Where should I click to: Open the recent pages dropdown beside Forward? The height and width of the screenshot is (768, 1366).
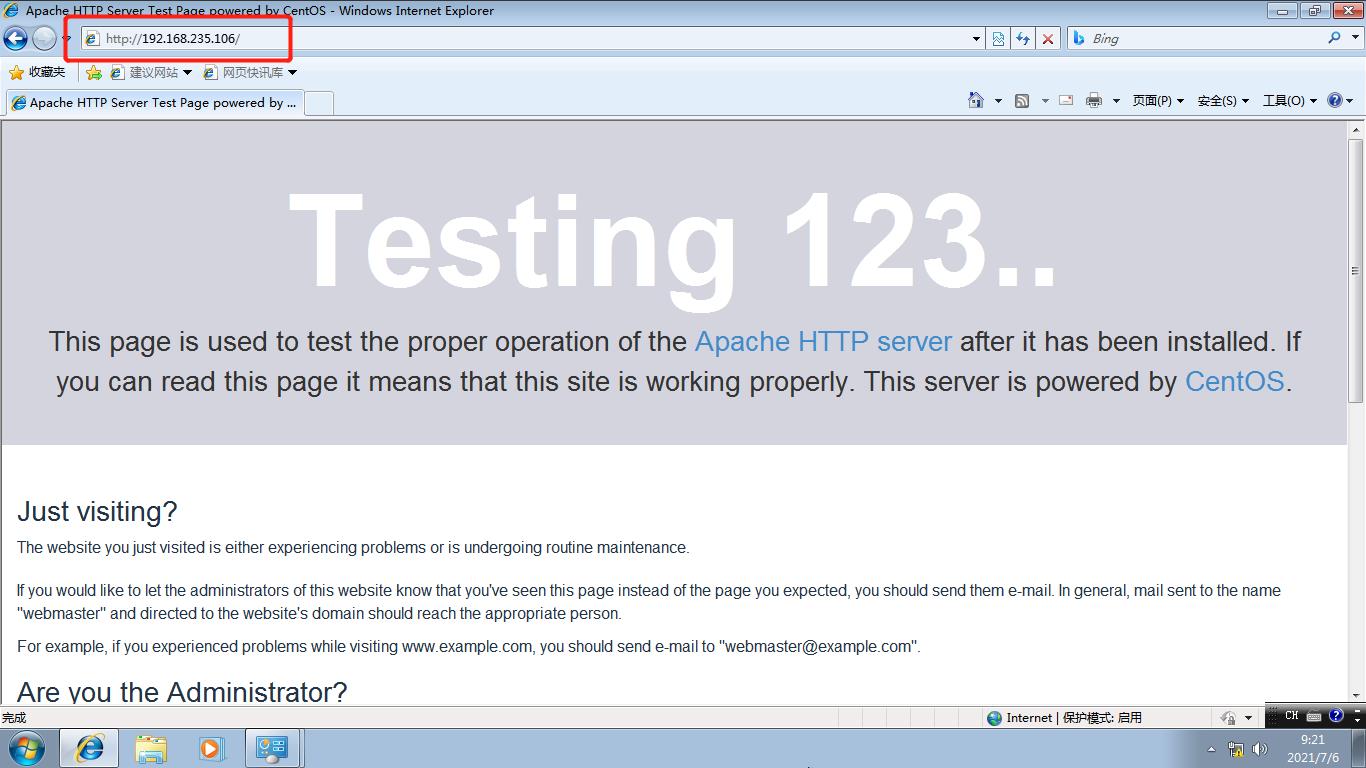(66, 39)
